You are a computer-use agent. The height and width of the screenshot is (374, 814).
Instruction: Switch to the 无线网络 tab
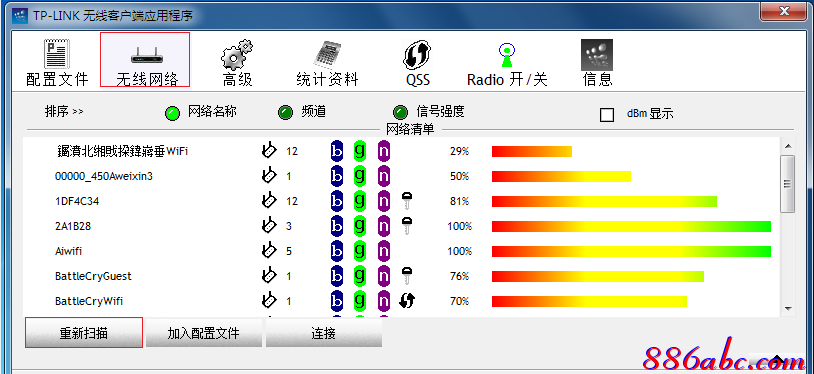coord(145,60)
